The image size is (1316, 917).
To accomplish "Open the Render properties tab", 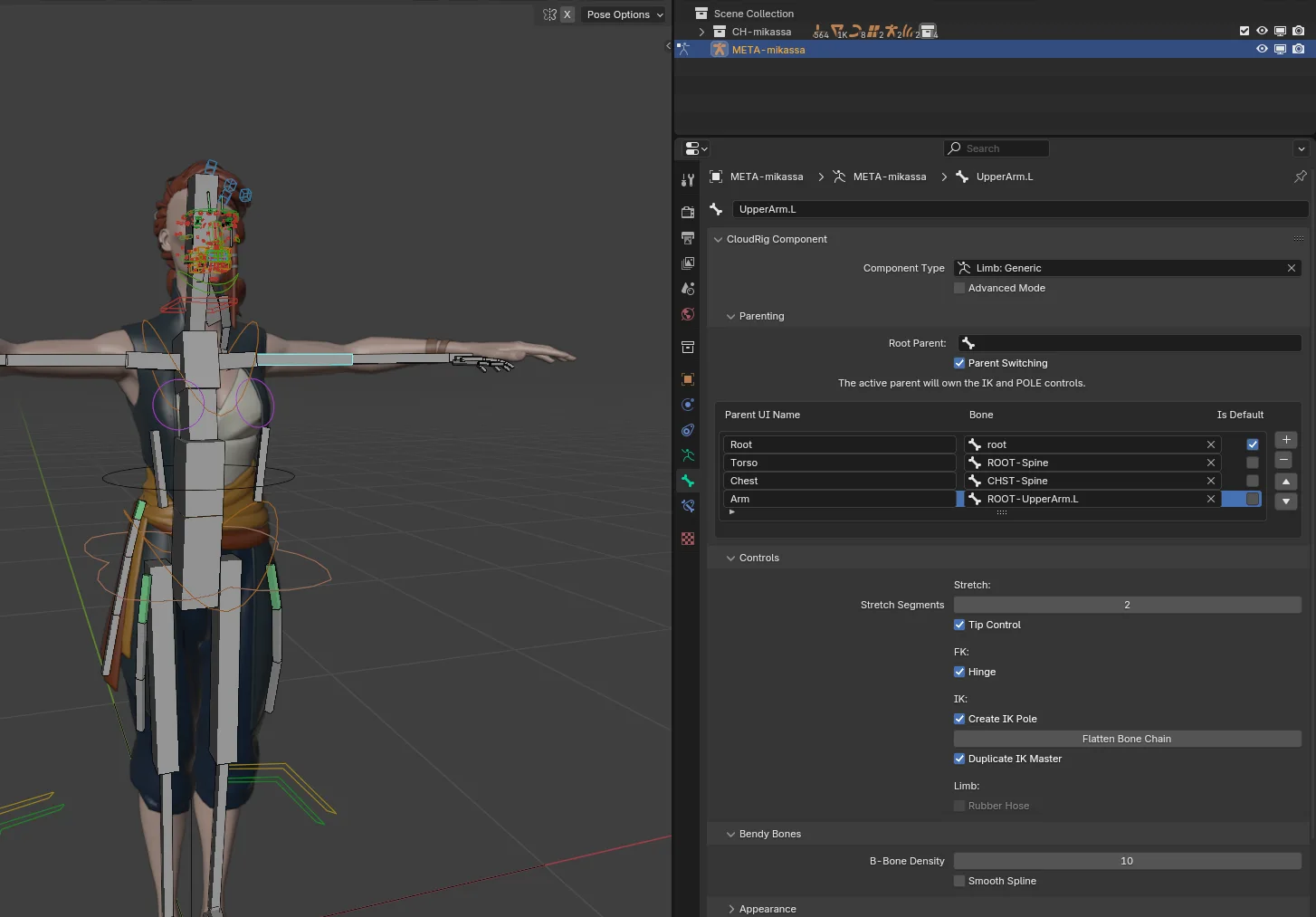I will pyautogui.click(x=688, y=212).
